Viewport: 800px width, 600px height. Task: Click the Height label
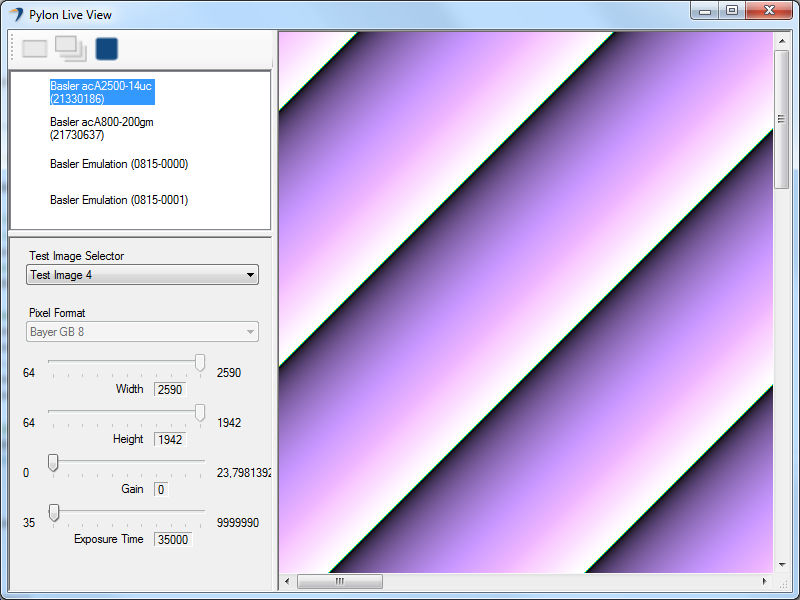coord(128,439)
